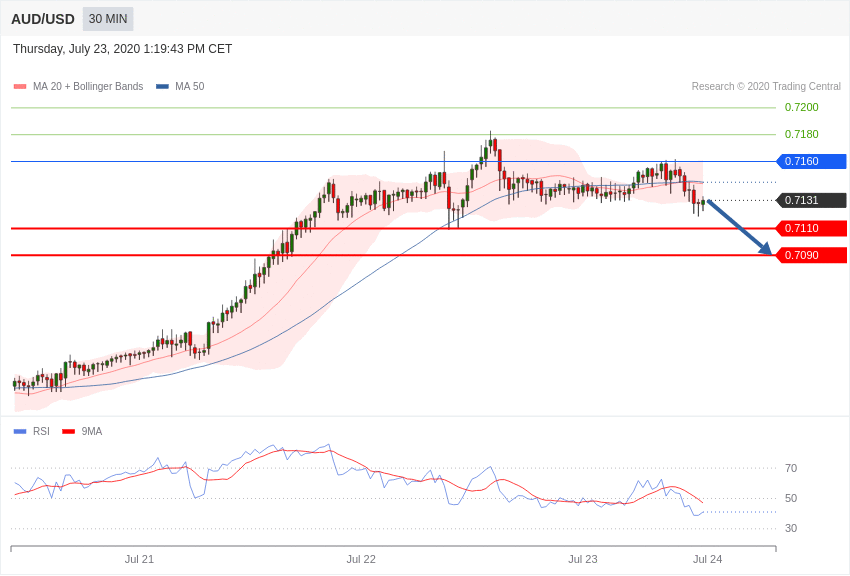Click the RSI 70 axis value
Image resolution: width=850 pixels, height=576 pixels.
791,468
